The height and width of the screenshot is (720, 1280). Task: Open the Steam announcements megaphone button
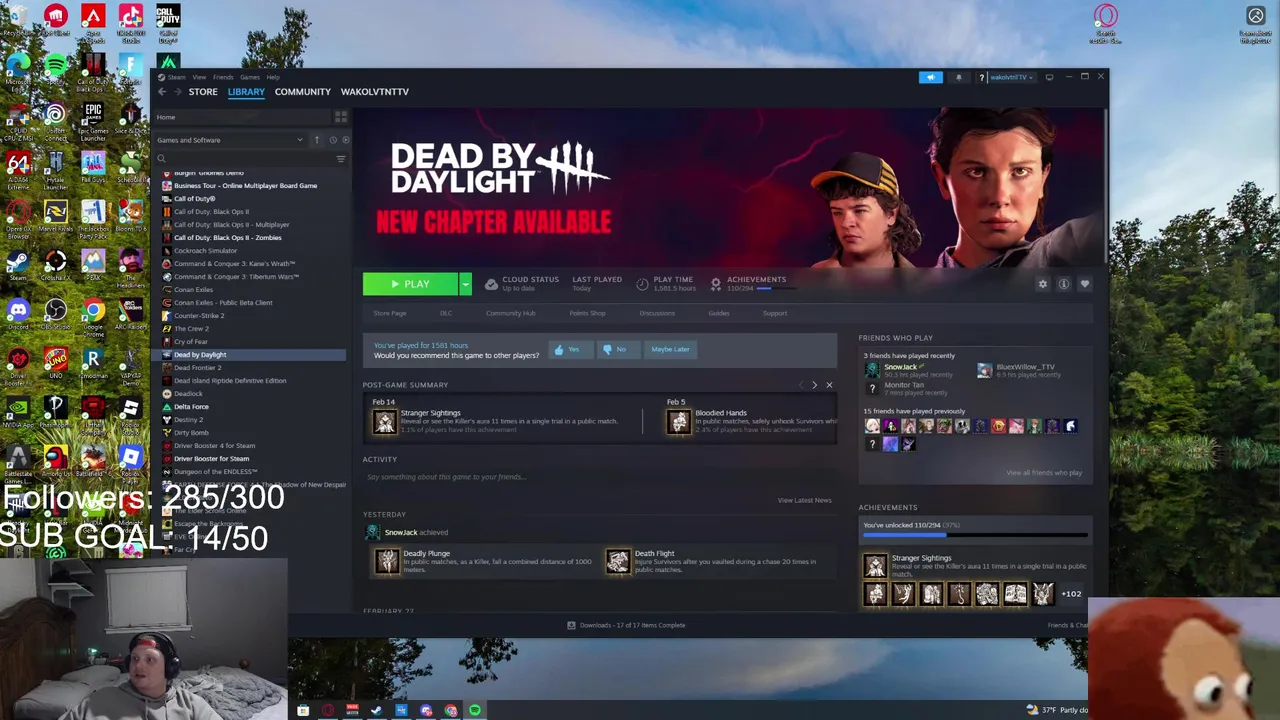click(930, 77)
